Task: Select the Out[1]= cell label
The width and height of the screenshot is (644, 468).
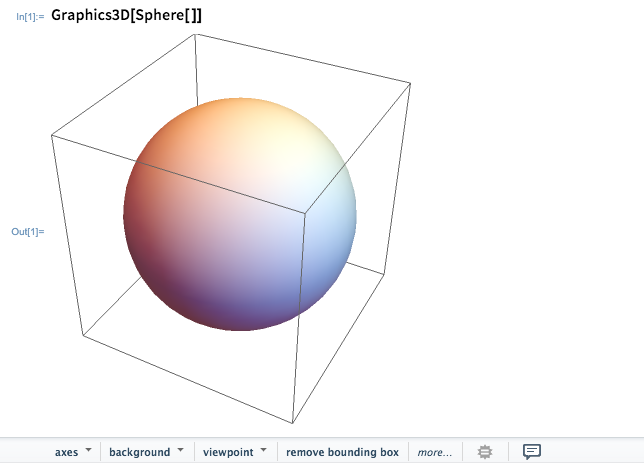Action: click(x=28, y=232)
